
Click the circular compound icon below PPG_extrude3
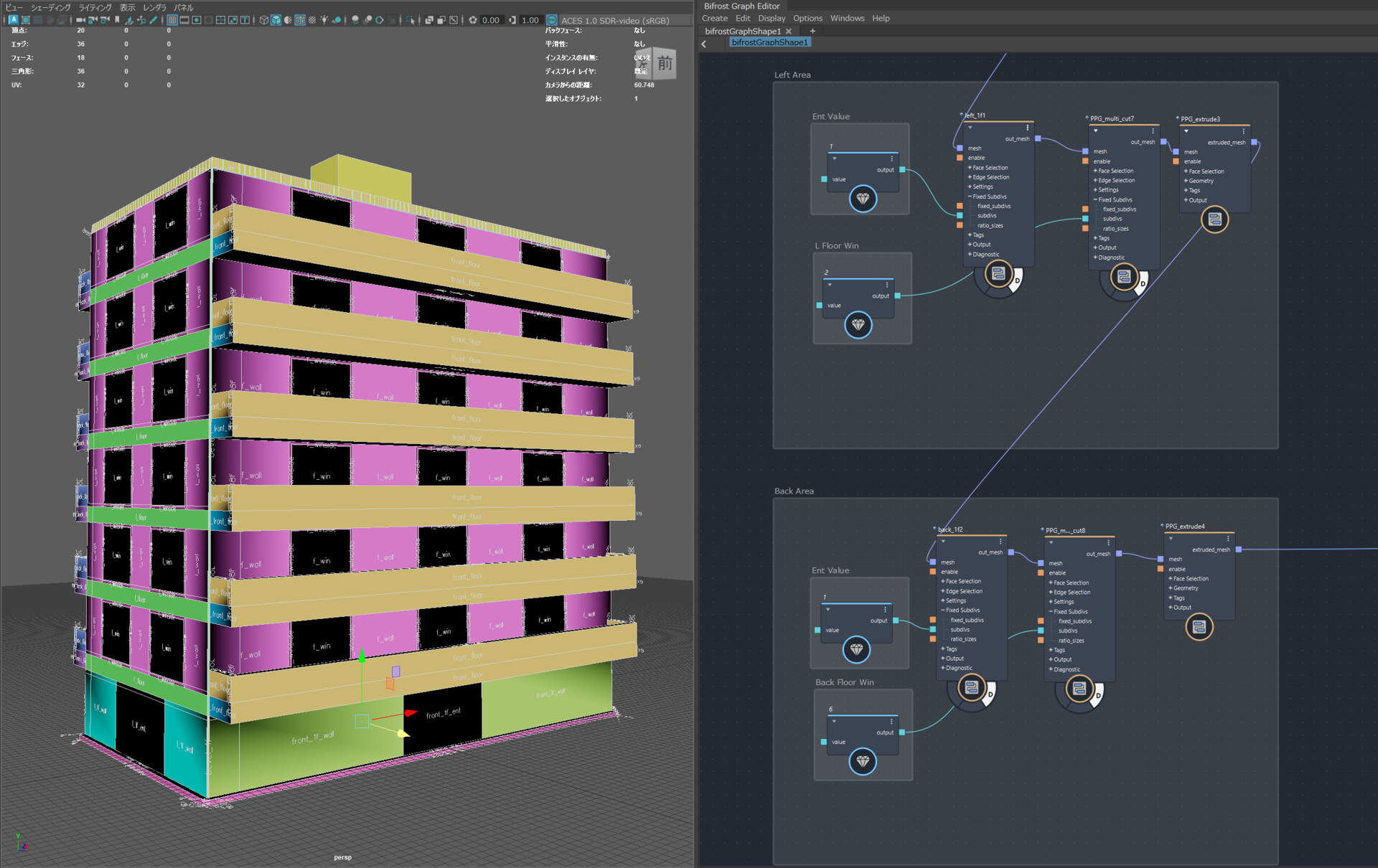click(1214, 220)
